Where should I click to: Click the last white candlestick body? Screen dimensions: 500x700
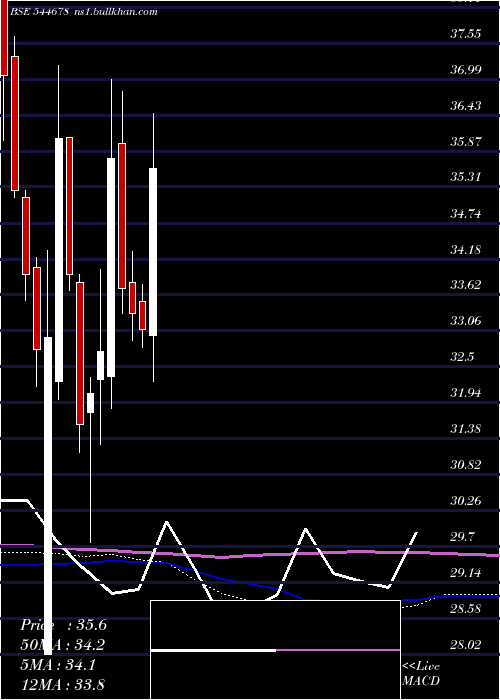click(153, 252)
